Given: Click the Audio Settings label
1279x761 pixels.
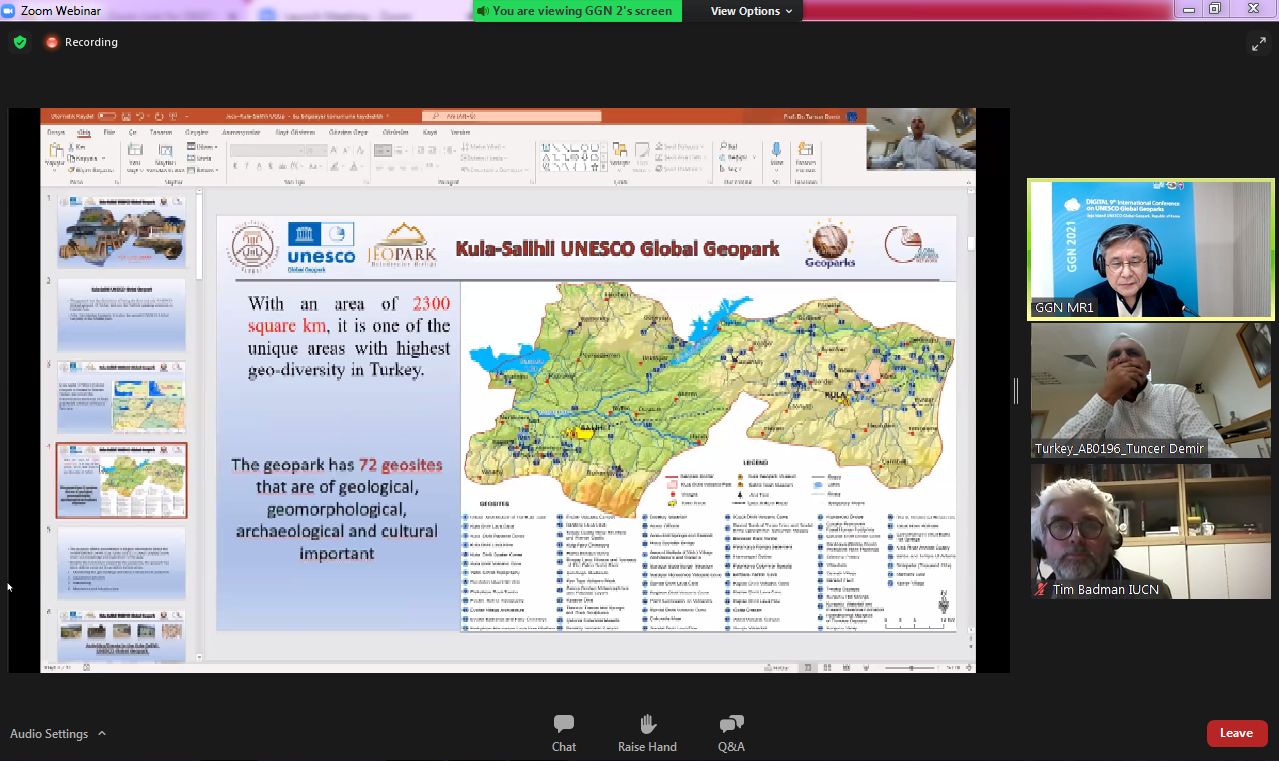Looking at the screenshot, I should coord(49,734).
